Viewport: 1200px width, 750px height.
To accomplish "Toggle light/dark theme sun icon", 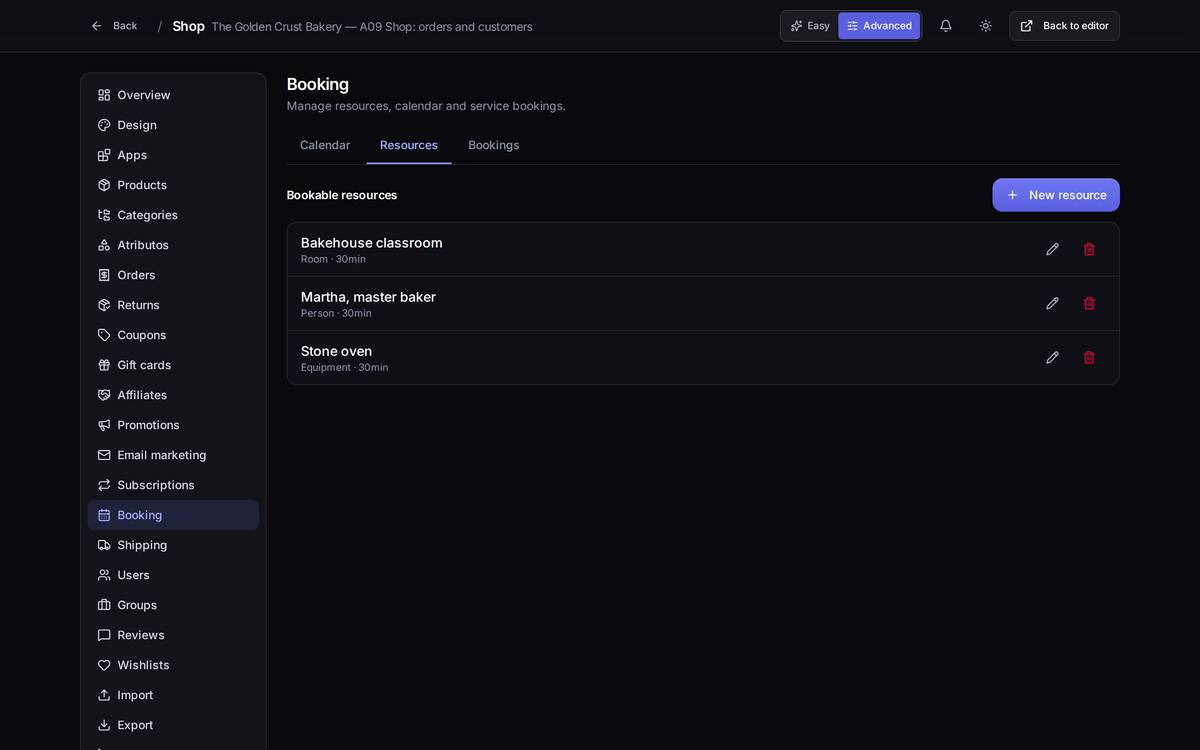I will click(x=985, y=26).
